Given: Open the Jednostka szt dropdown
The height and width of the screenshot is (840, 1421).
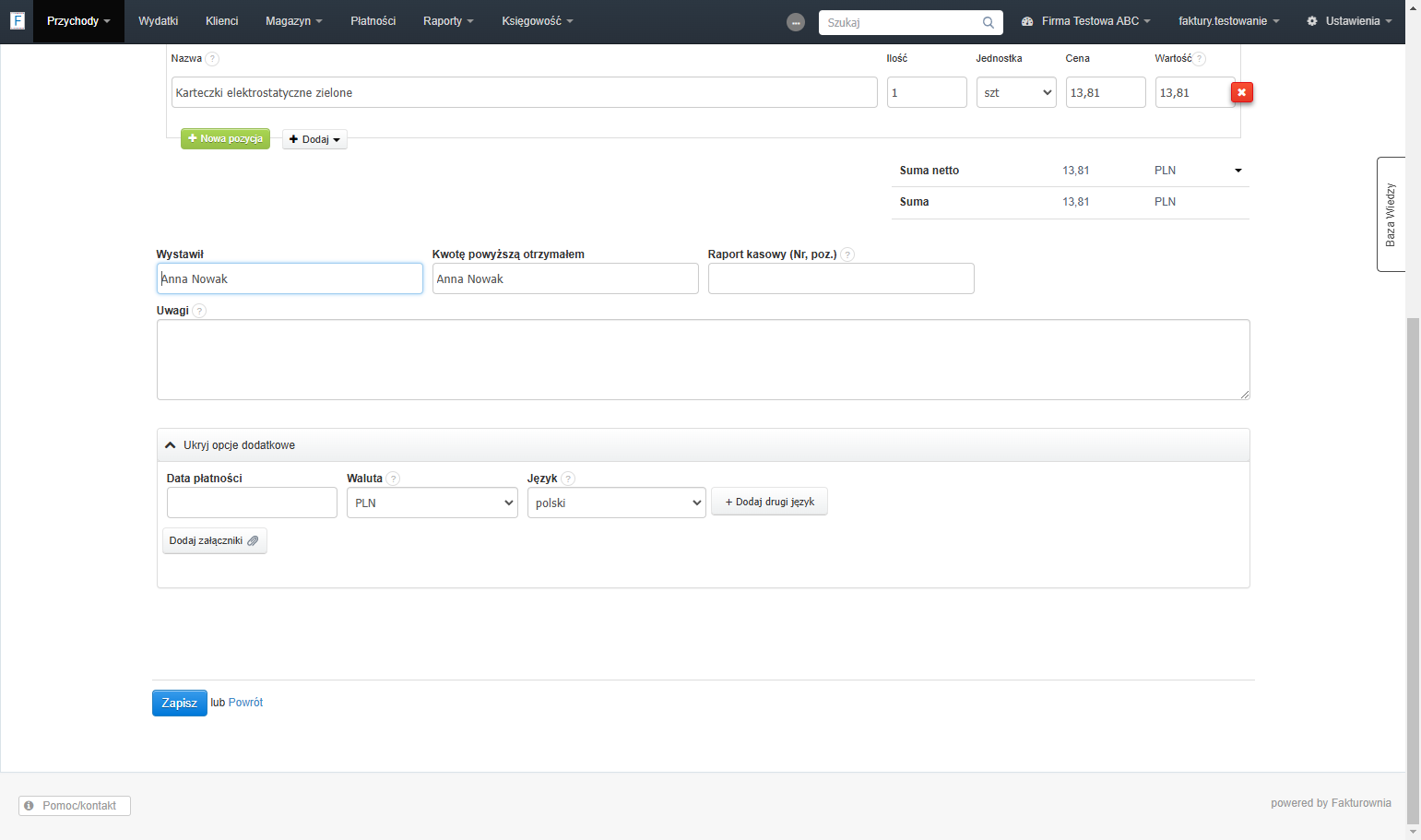Looking at the screenshot, I should (x=1016, y=92).
